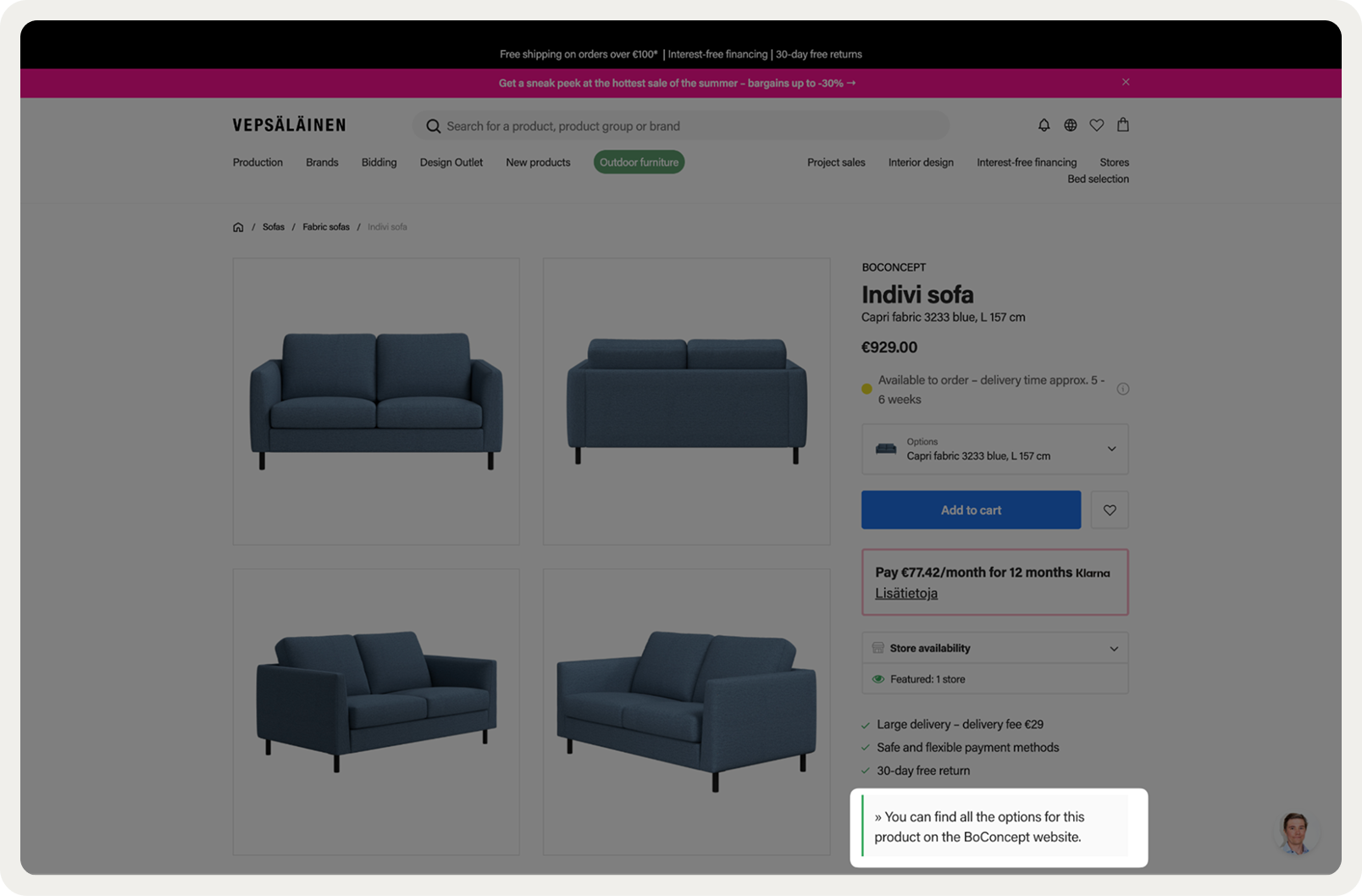Click the home icon in breadcrumb
Viewport: 1362px width, 896px height.
pos(238,227)
